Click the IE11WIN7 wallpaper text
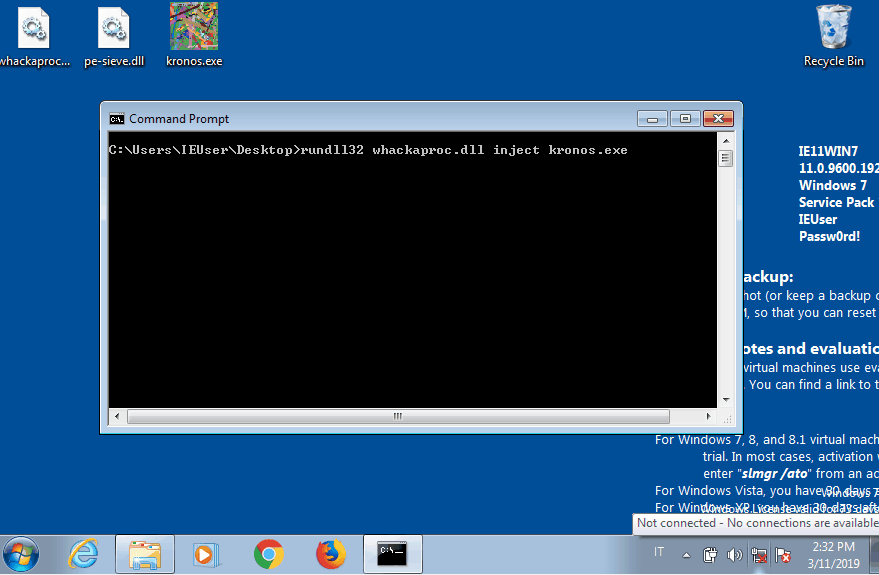Screen dimensions: 879x575 (828, 151)
